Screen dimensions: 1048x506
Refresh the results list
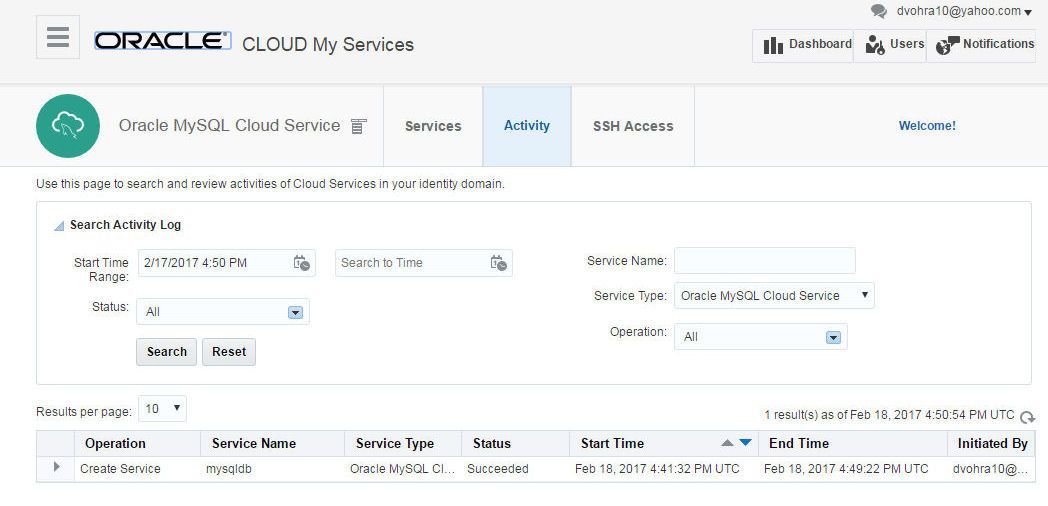pos(1027,417)
